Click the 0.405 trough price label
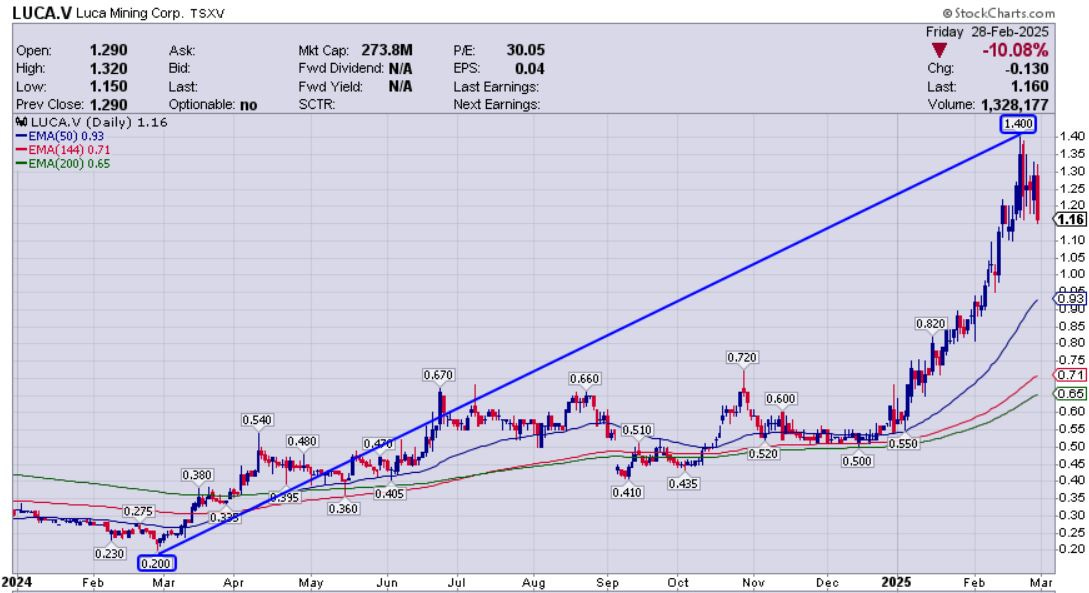This screenshot has height=593, width=1089. [x=389, y=494]
